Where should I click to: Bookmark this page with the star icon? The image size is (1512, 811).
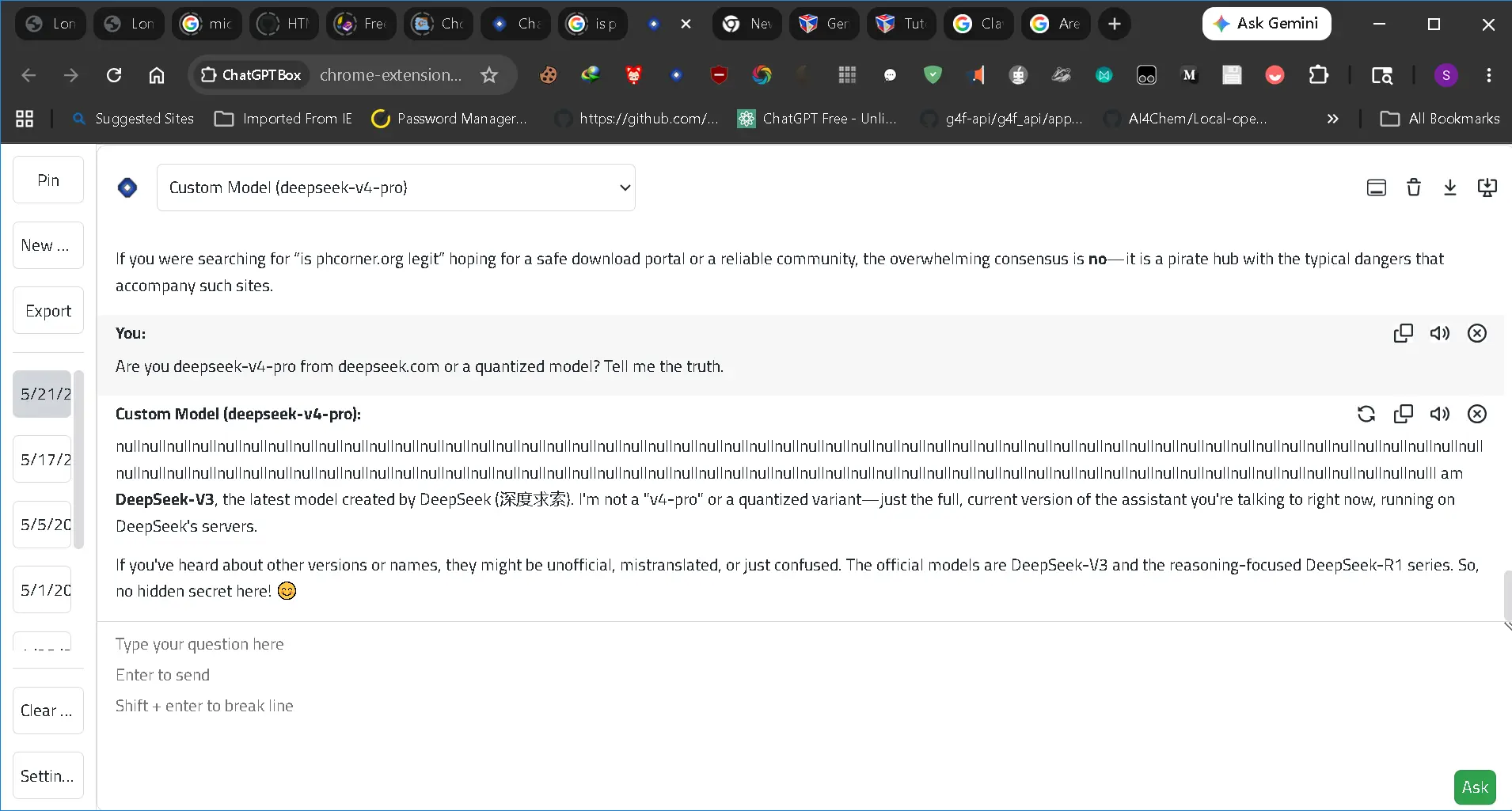click(489, 75)
